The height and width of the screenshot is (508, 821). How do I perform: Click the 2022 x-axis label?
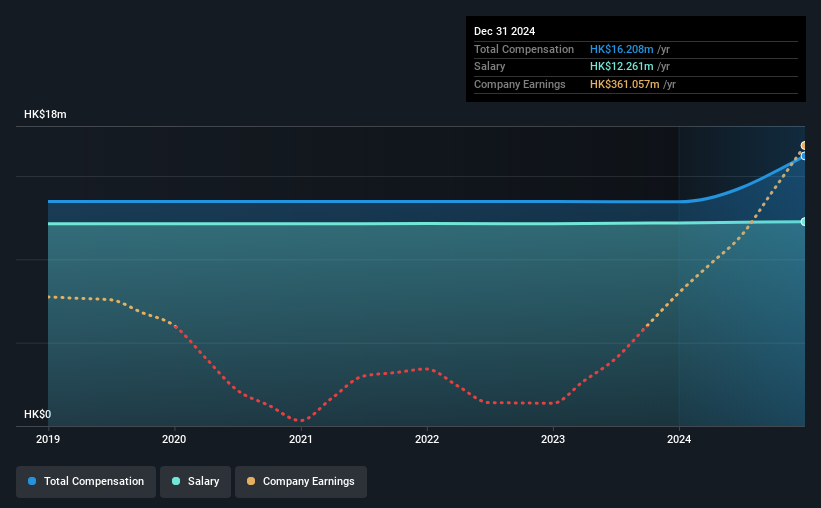point(427,439)
